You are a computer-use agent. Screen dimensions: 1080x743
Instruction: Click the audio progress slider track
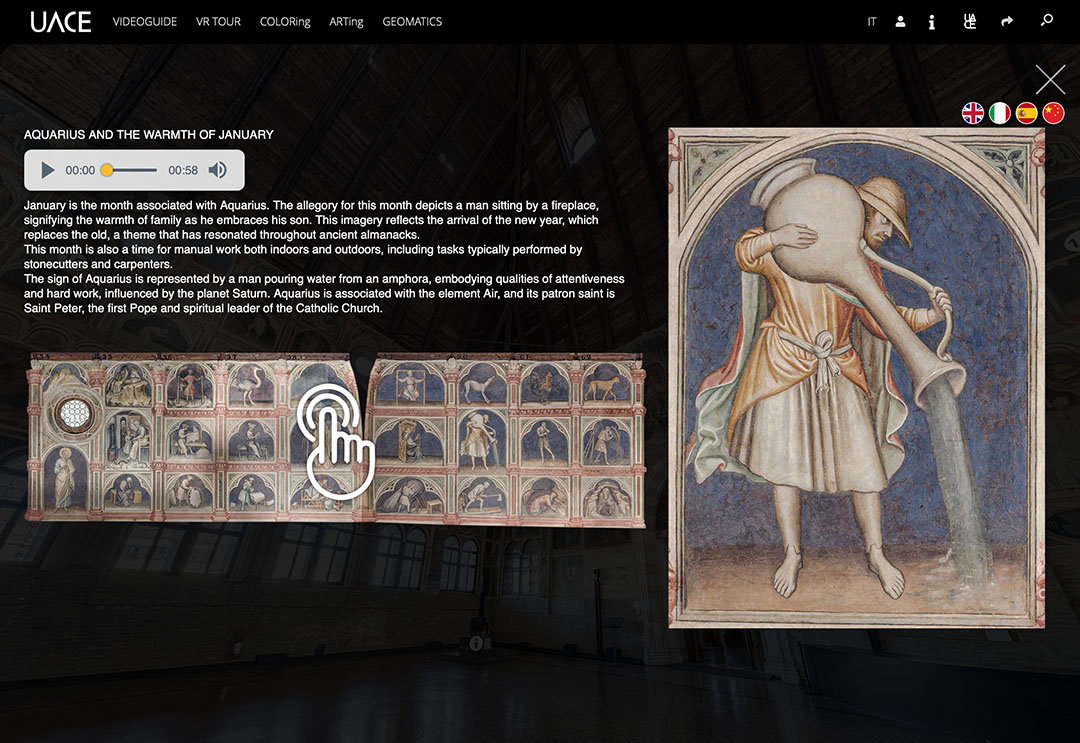(131, 170)
